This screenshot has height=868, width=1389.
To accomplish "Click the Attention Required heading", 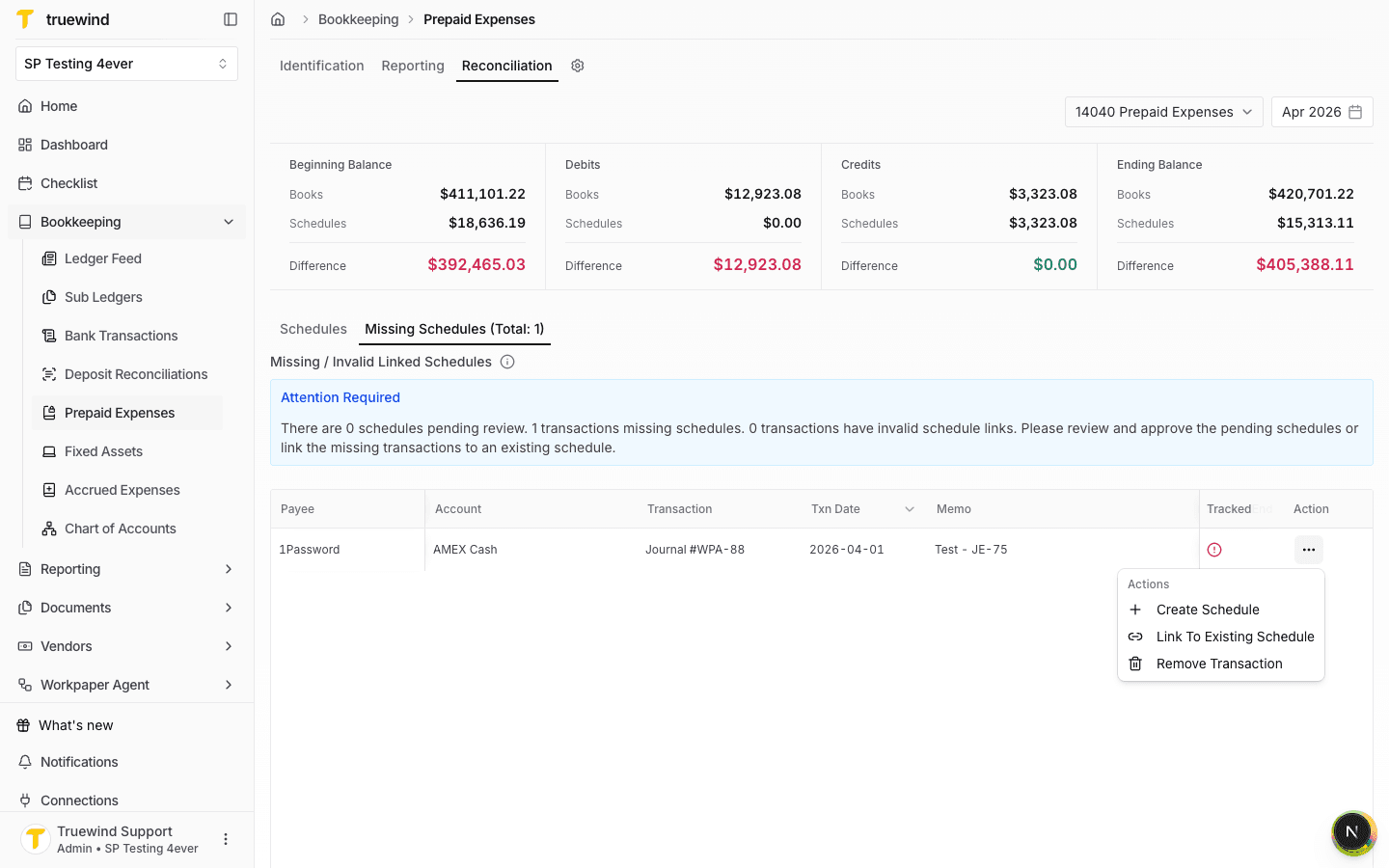I will pos(340,397).
